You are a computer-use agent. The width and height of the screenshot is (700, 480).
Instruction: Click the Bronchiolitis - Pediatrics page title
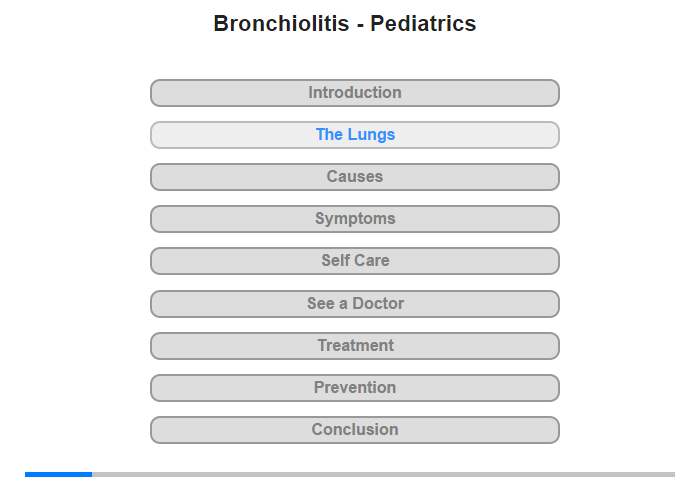(345, 24)
